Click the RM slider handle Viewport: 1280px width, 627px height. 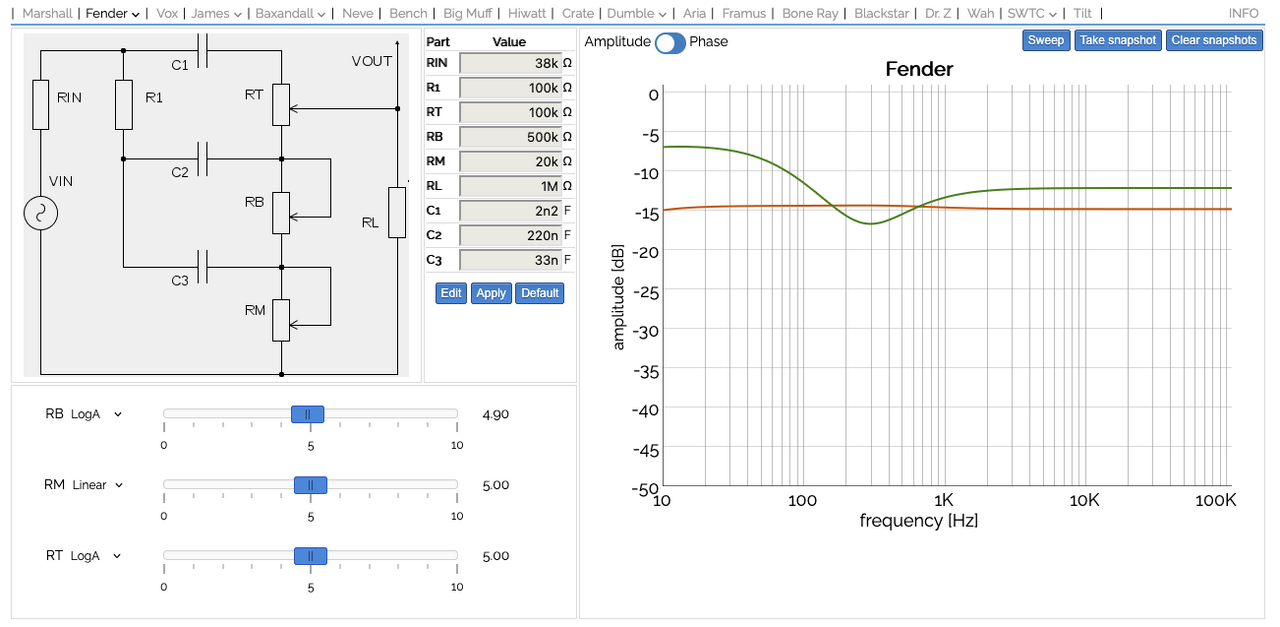(310, 485)
